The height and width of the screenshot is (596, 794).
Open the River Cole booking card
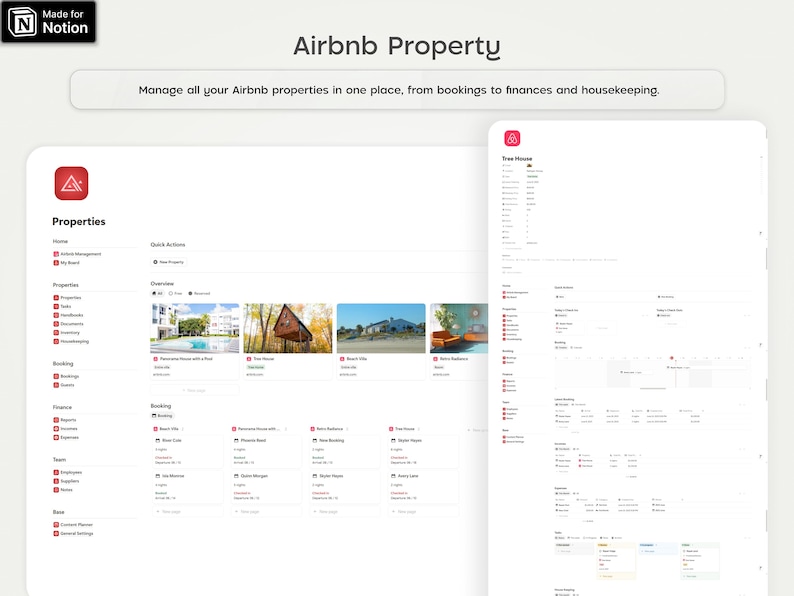(x=188, y=451)
